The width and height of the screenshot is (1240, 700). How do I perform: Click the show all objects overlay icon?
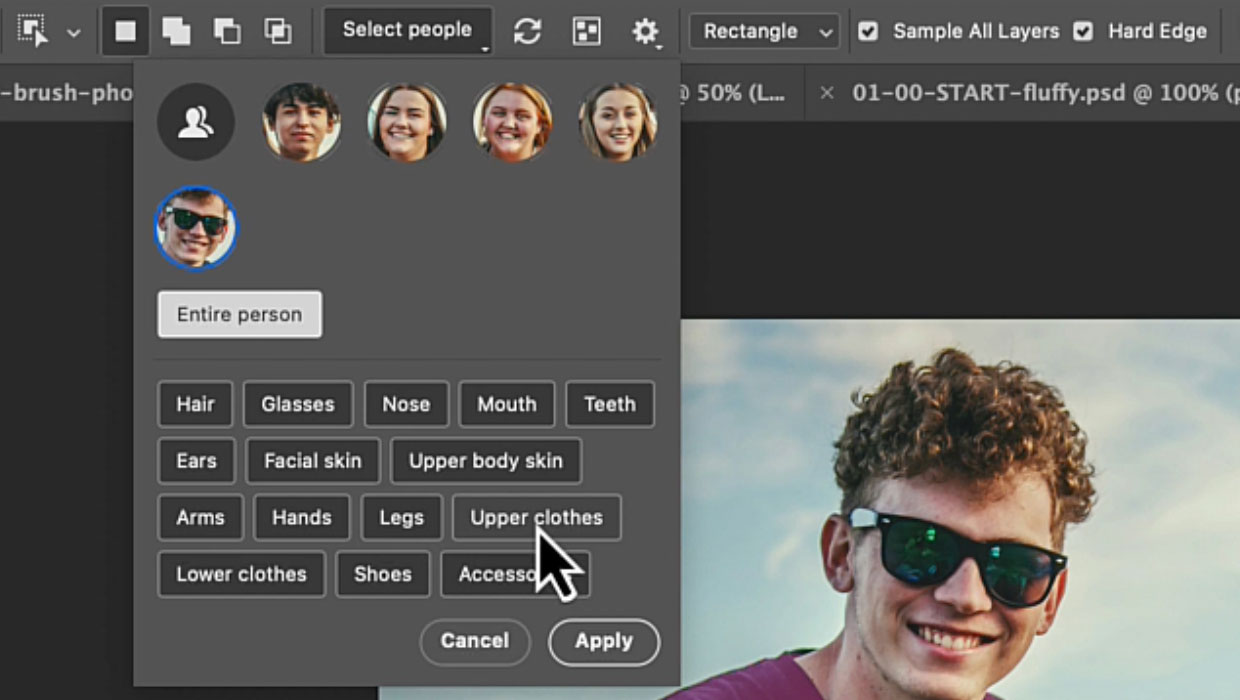(x=586, y=31)
